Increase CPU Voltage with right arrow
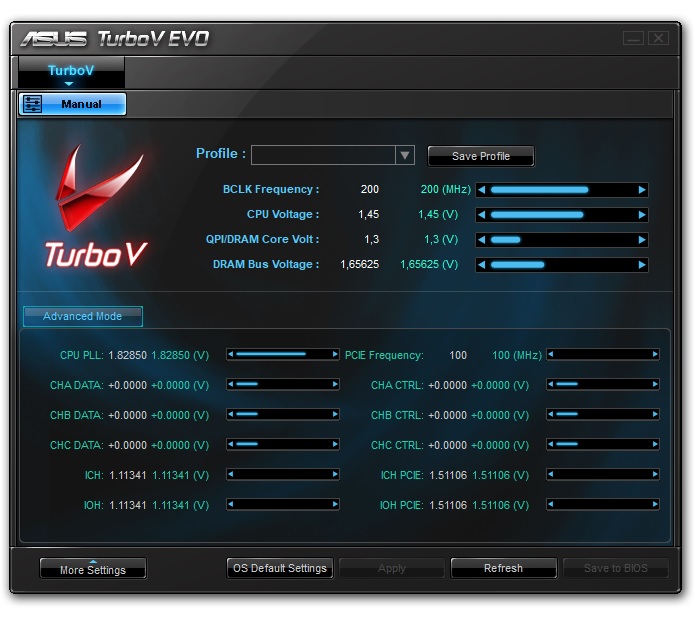The height and width of the screenshot is (619, 695). [x=642, y=215]
